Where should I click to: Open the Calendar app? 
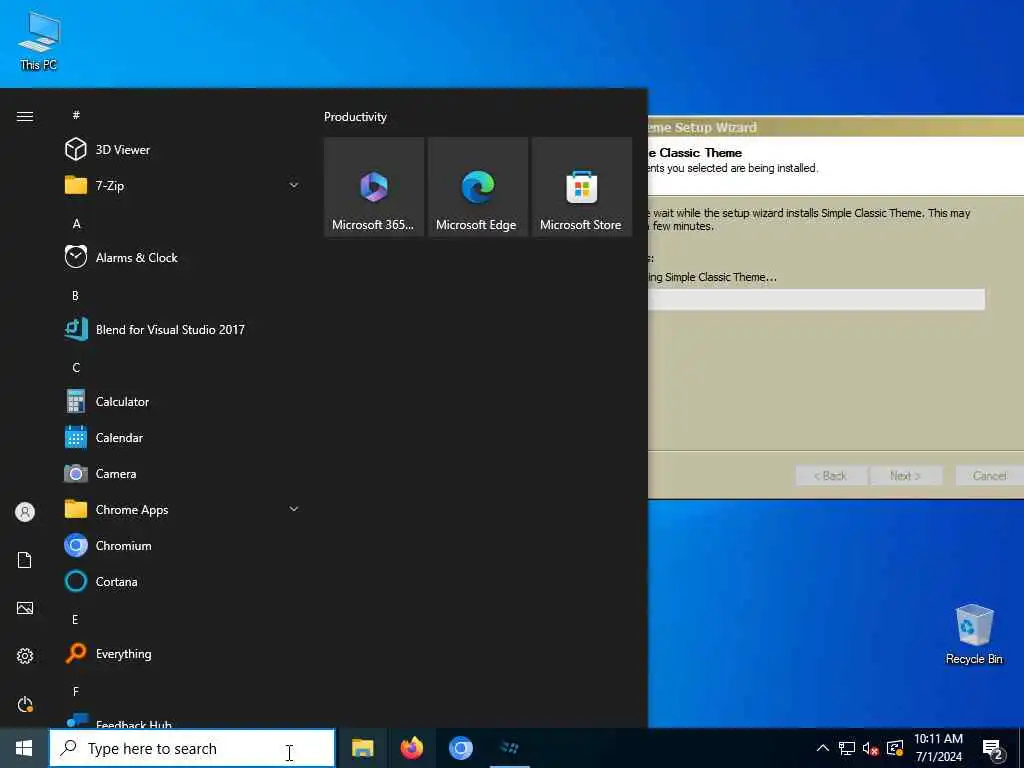point(183,438)
